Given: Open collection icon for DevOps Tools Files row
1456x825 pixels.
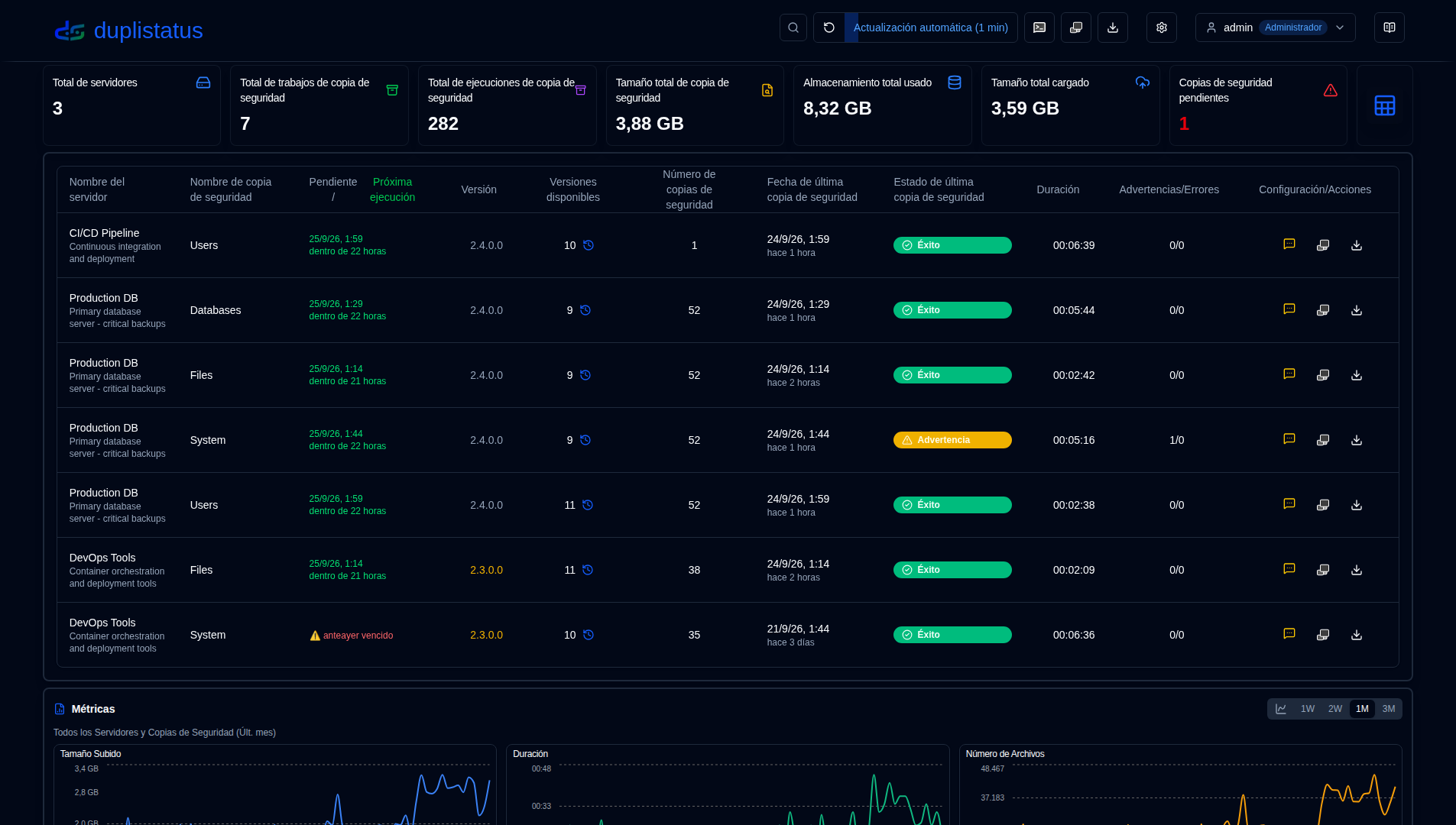Looking at the screenshot, I should coord(1323,570).
